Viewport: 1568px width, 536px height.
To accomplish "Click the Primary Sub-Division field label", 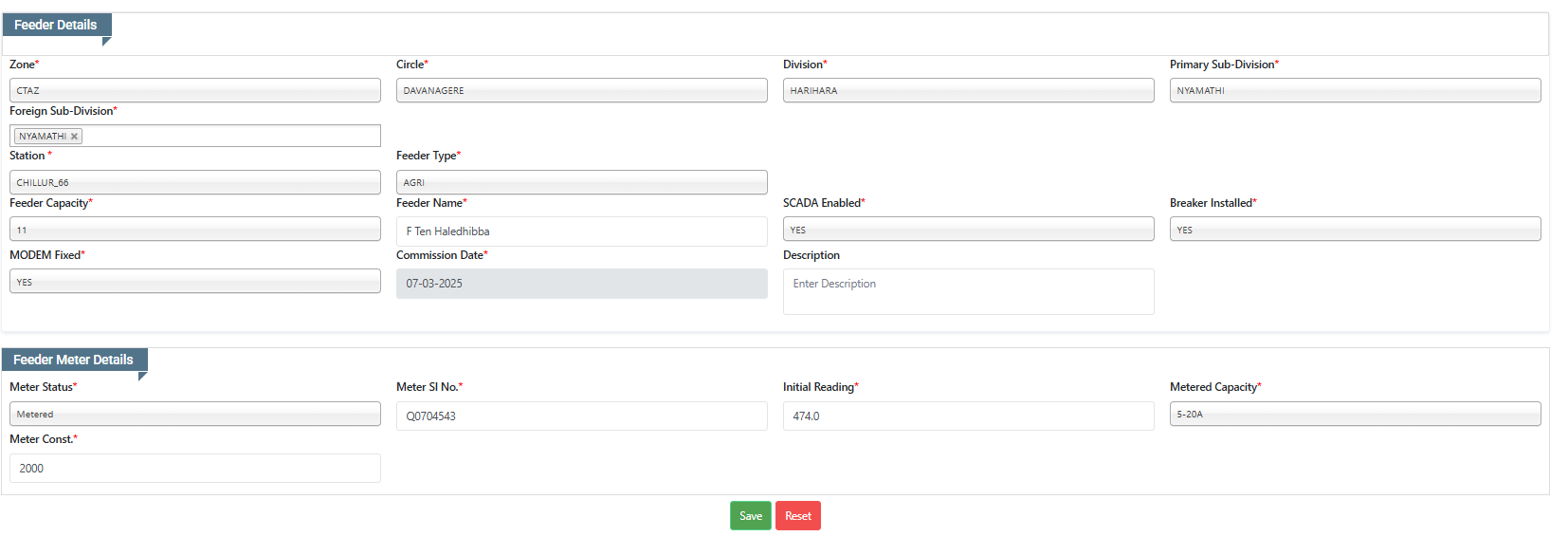I will pyautogui.click(x=1224, y=65).
